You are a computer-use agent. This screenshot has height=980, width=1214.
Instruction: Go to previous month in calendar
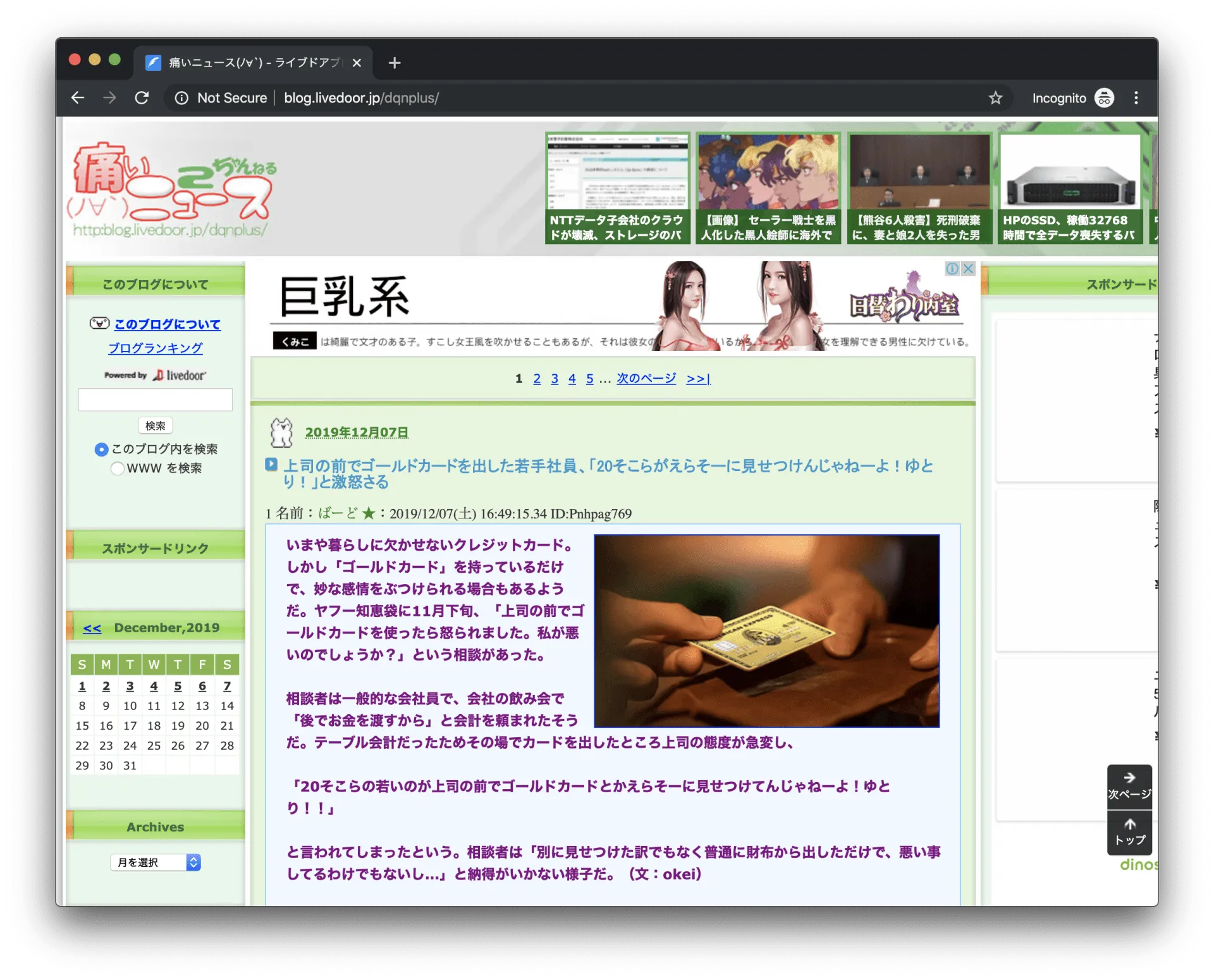92,628
